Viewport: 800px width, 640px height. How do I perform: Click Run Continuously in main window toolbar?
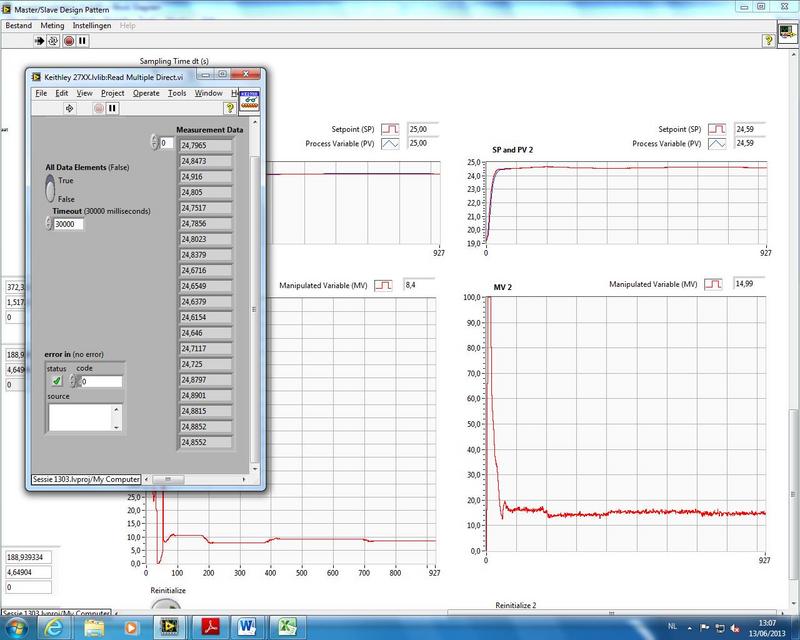pyautogui.click(x=53, y=41)
